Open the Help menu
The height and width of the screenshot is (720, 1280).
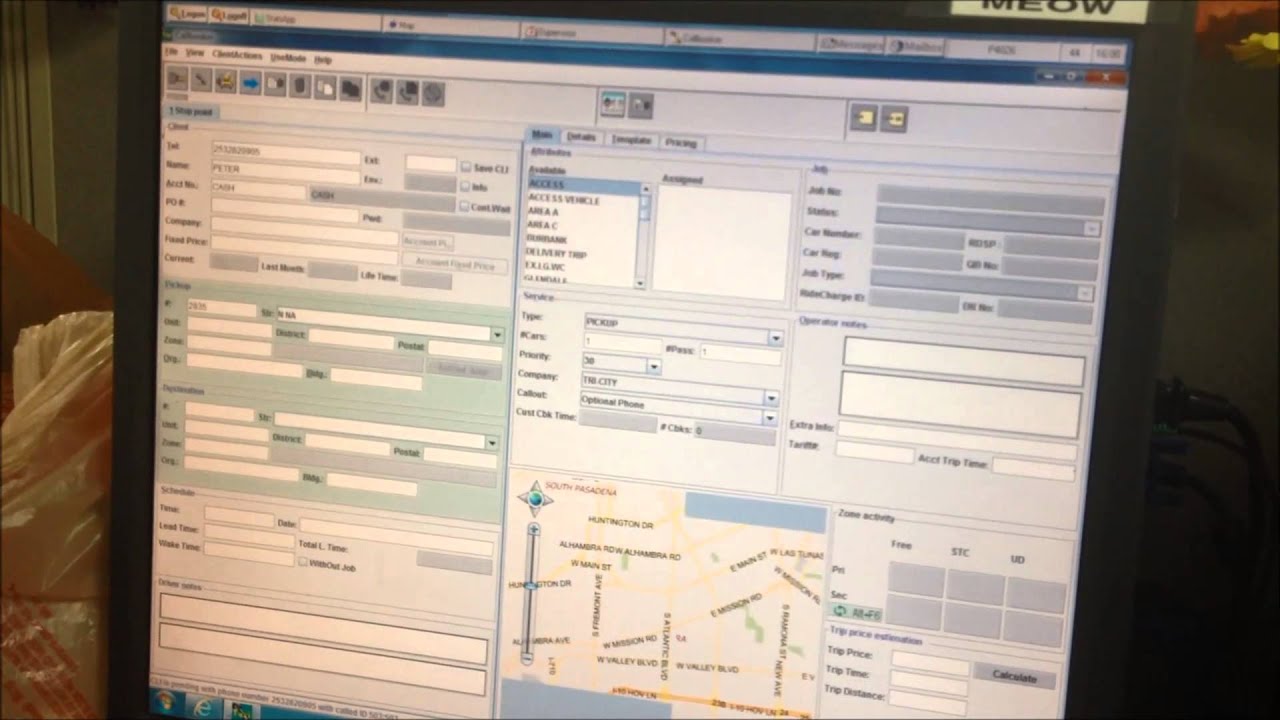click(323, 59)
